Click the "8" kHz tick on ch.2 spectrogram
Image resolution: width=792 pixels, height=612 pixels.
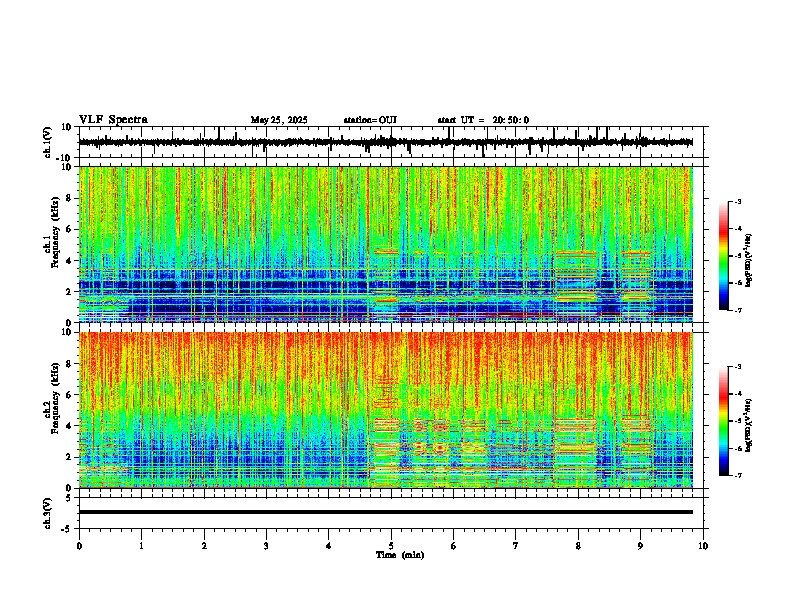coord(70,364)
